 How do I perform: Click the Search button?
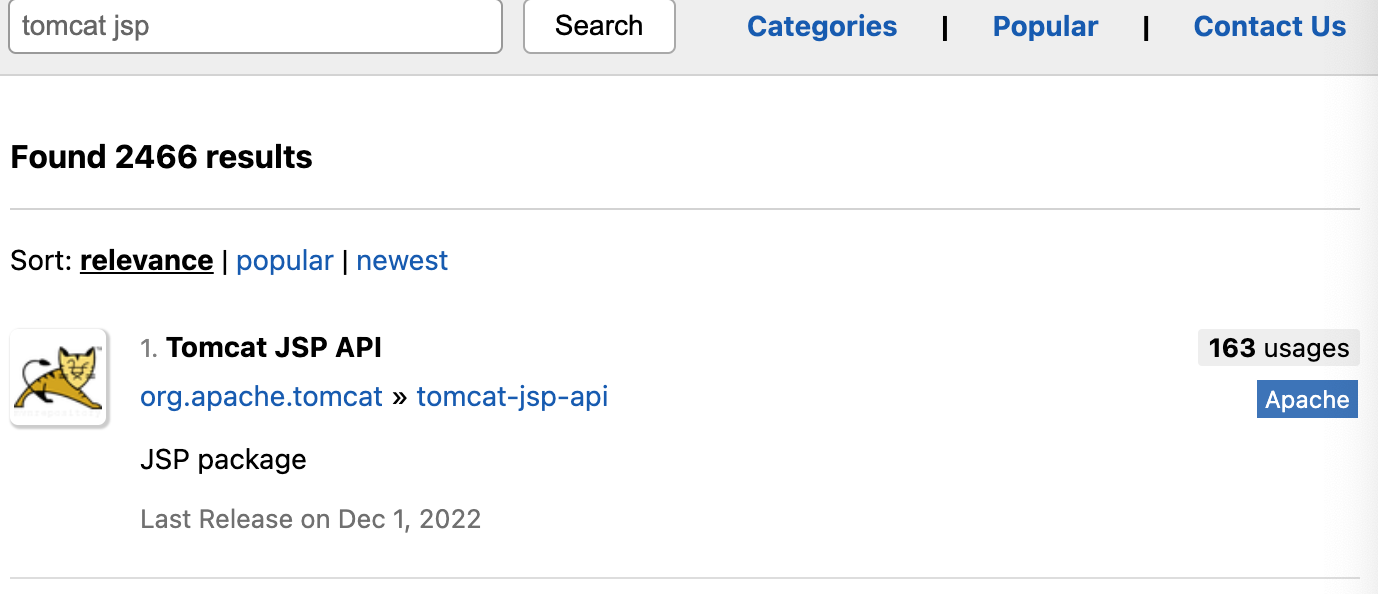point(599,25)
